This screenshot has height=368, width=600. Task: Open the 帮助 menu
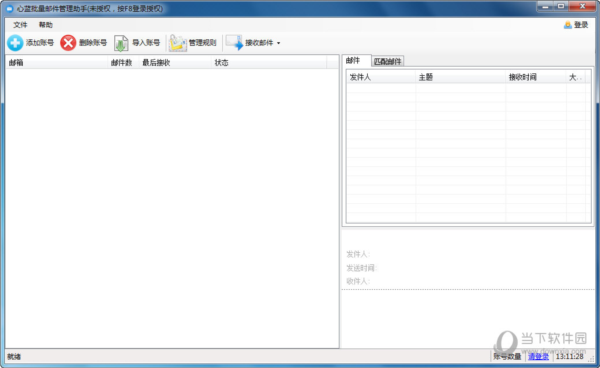click(x=46, y=25)
